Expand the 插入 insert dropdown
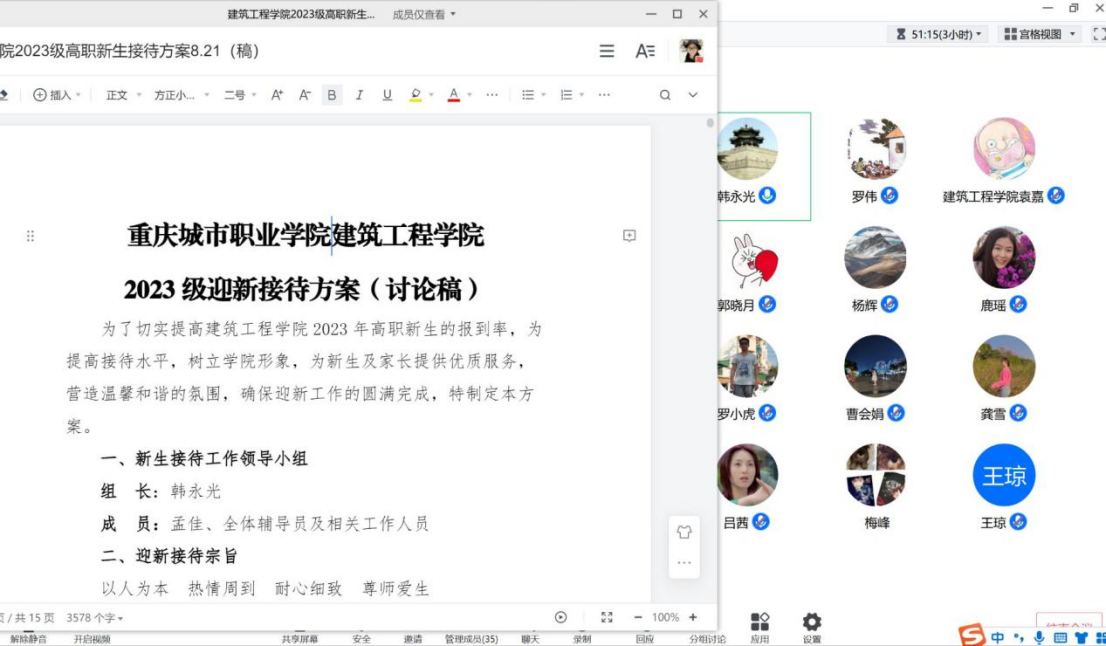Image resolution: width=1106 pixels, height=646 pixels. coord(58,95)
